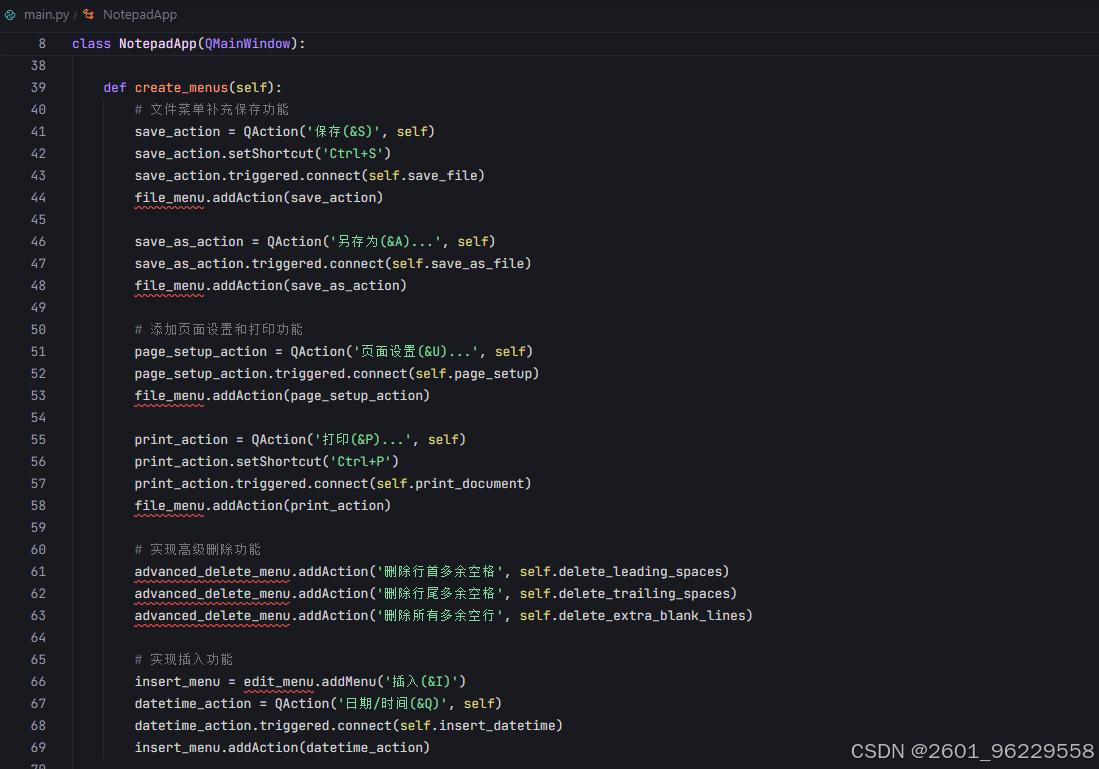Click the comment on line 65
The width and height of the screenshot is (1099, 769).
click(184, 660)
